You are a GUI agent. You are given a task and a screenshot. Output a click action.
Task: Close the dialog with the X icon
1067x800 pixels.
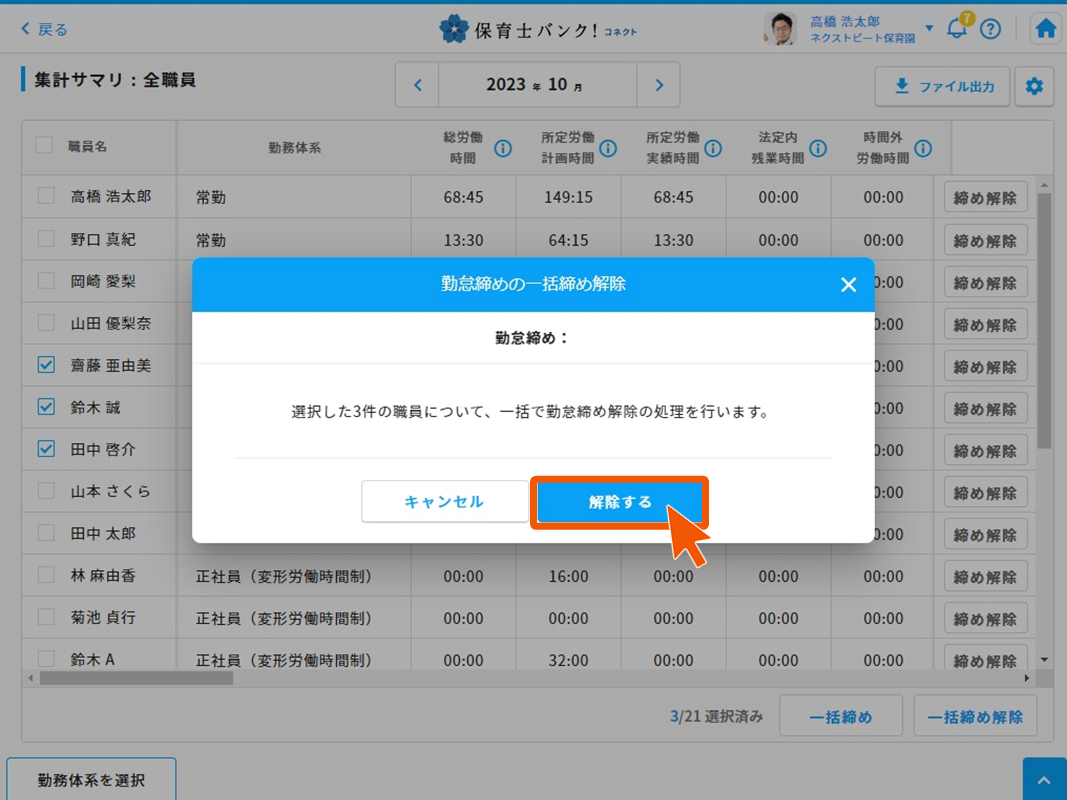click(848, 285)
